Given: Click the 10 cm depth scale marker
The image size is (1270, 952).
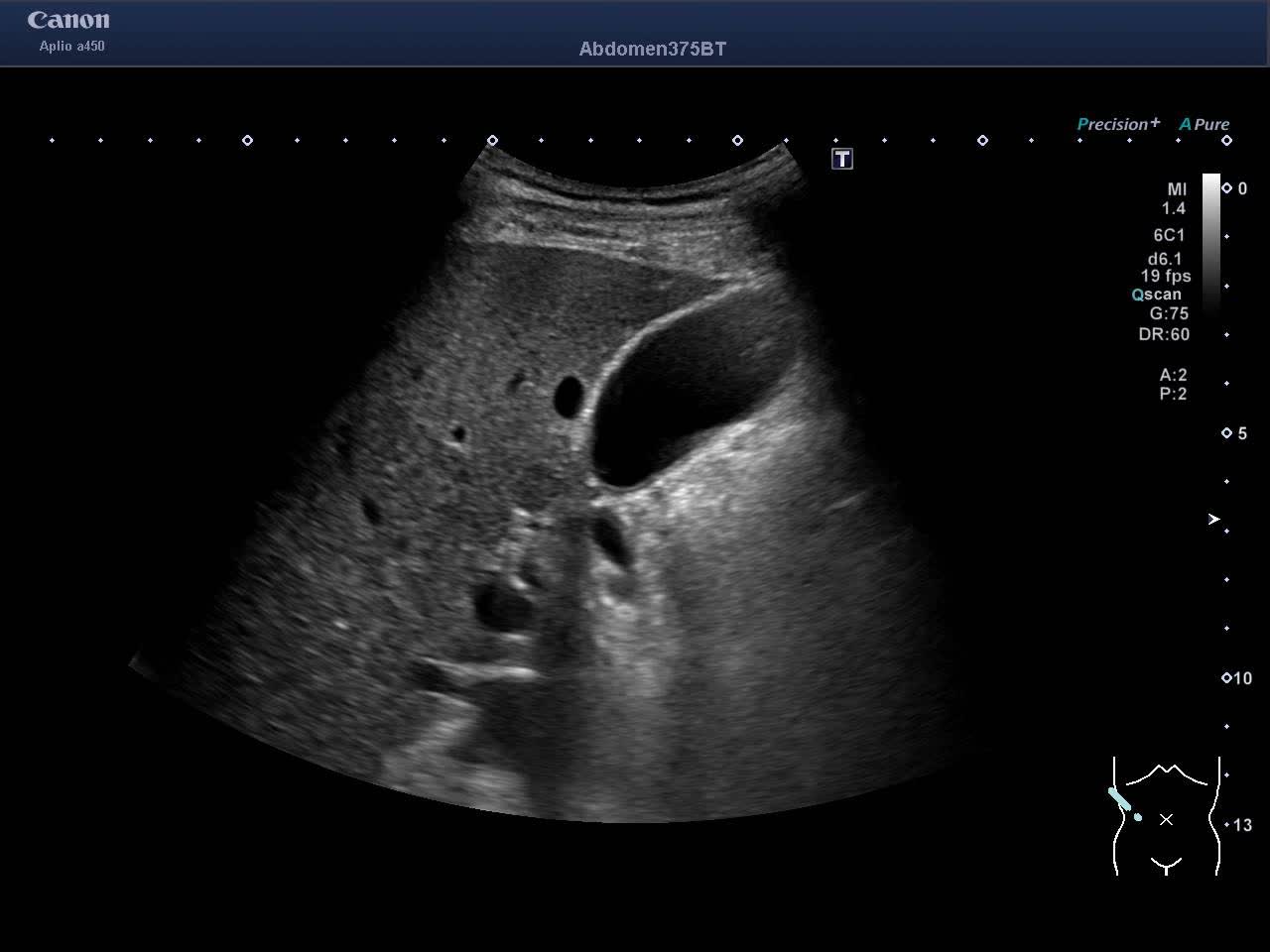Looking at the screenshot, I should point(1227,678).
